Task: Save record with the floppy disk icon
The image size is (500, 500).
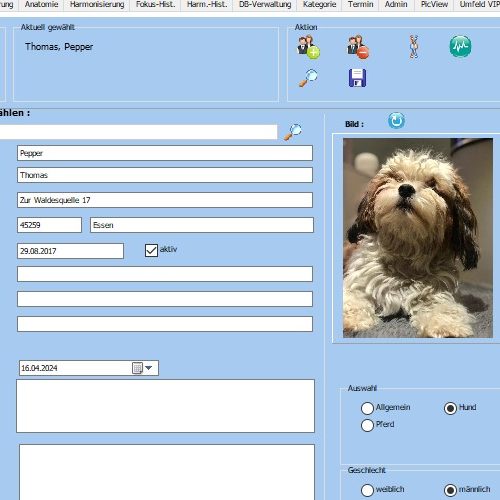Action: [357, 78]
